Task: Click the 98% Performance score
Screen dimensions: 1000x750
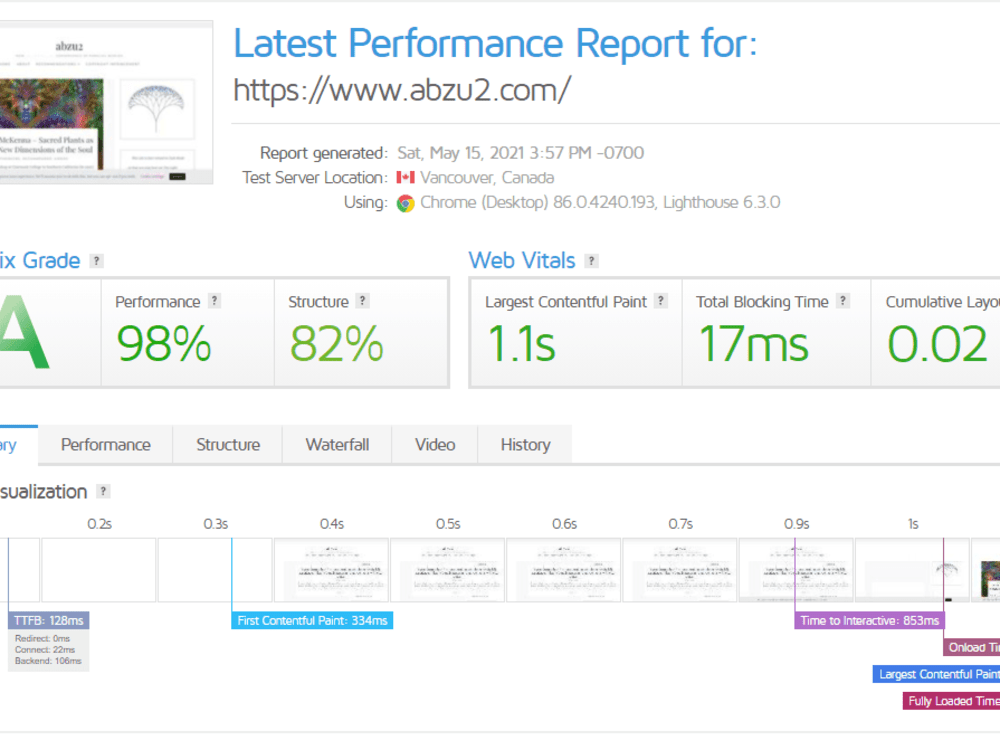Action: [164, 344]
